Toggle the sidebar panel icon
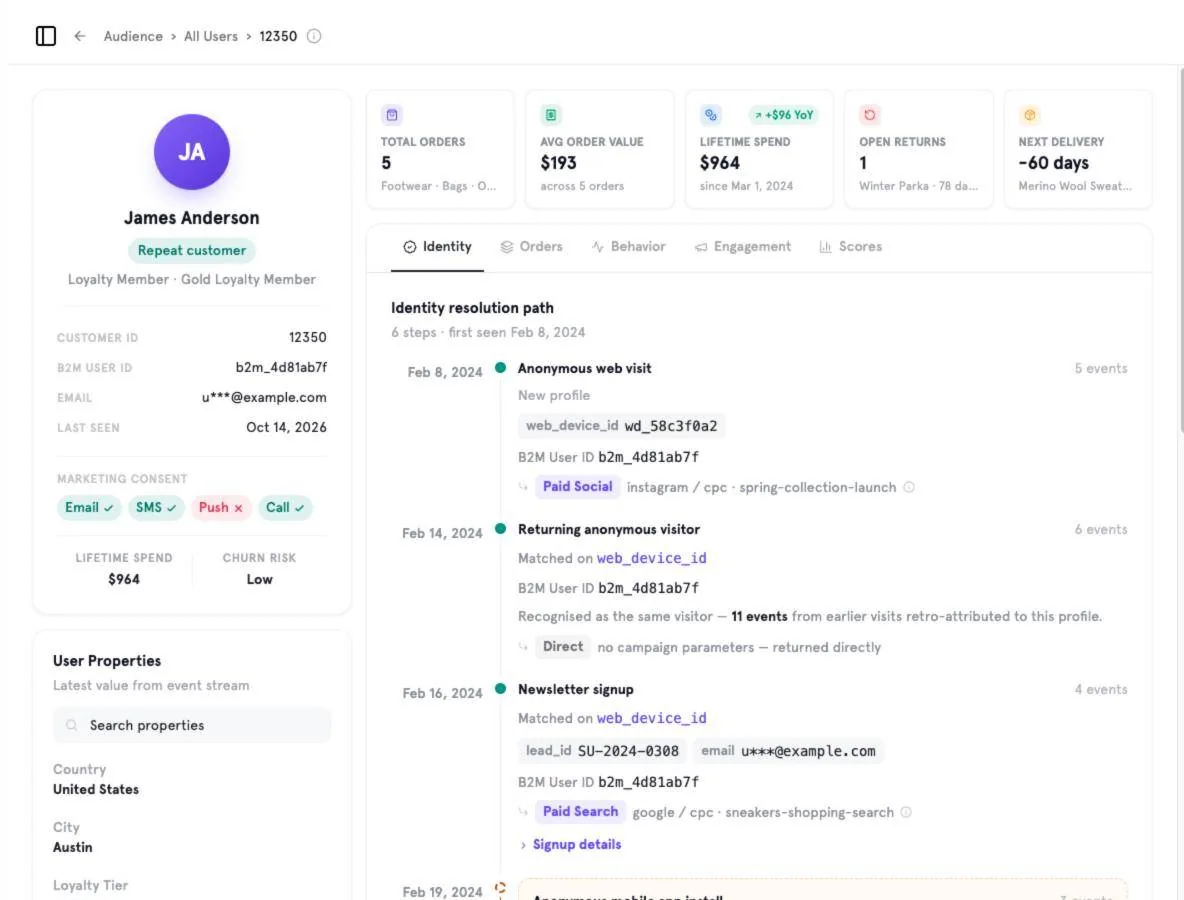 point(46,36)
